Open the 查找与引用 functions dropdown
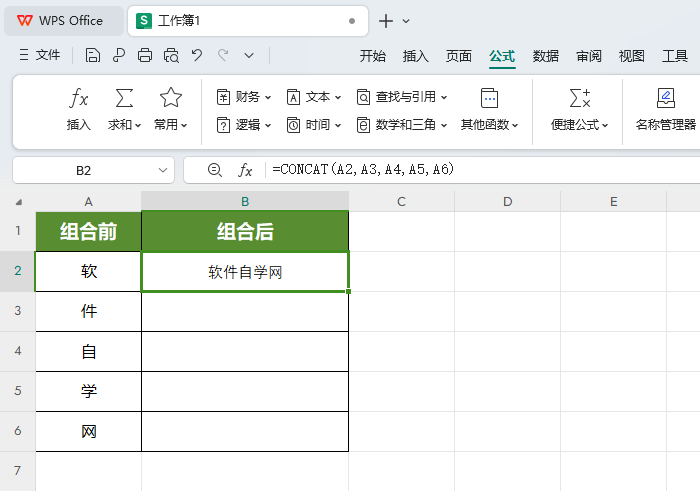This screenshot has width=700, height=491. coord(402,97)
